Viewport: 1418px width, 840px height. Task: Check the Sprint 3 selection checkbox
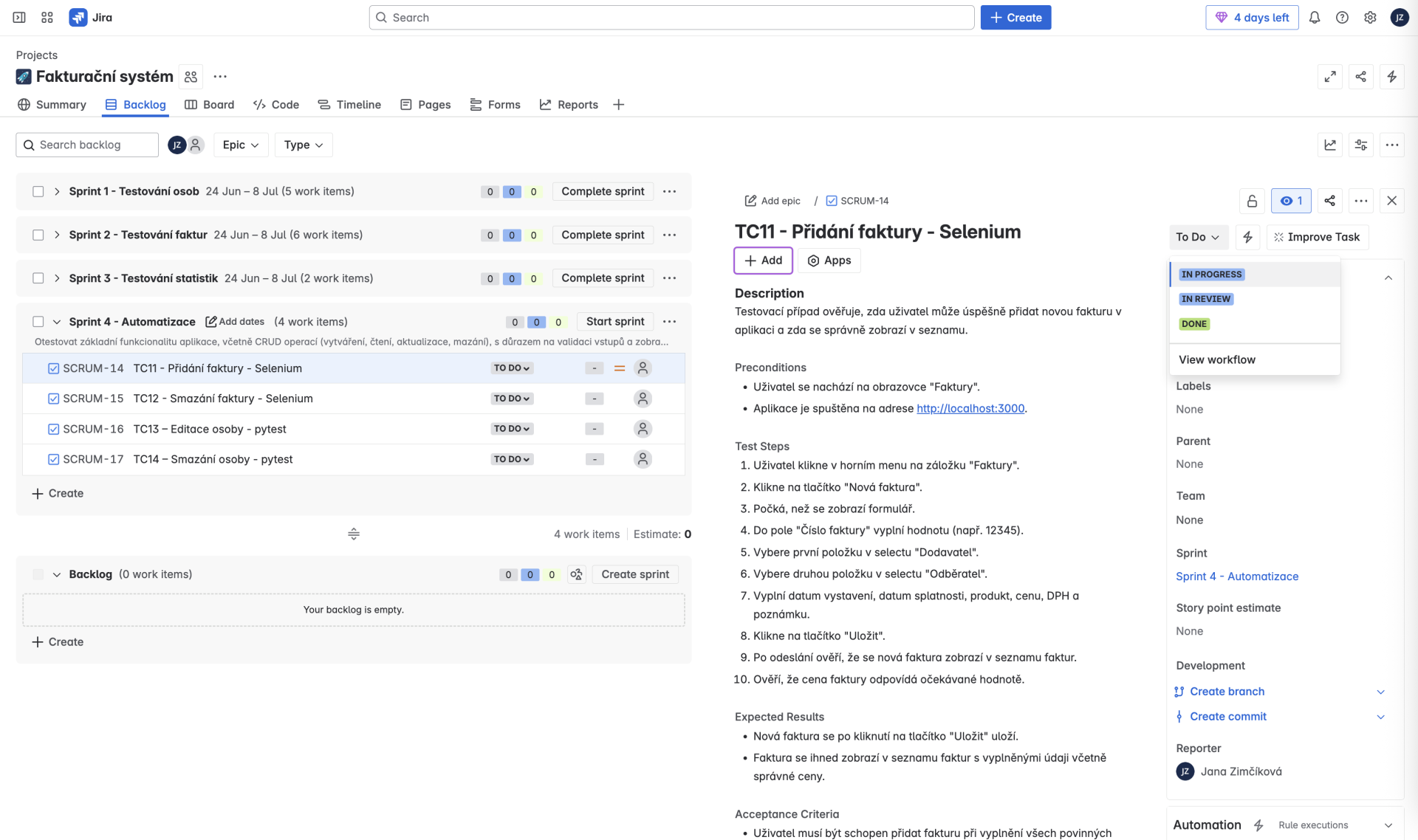coord(38,278)
